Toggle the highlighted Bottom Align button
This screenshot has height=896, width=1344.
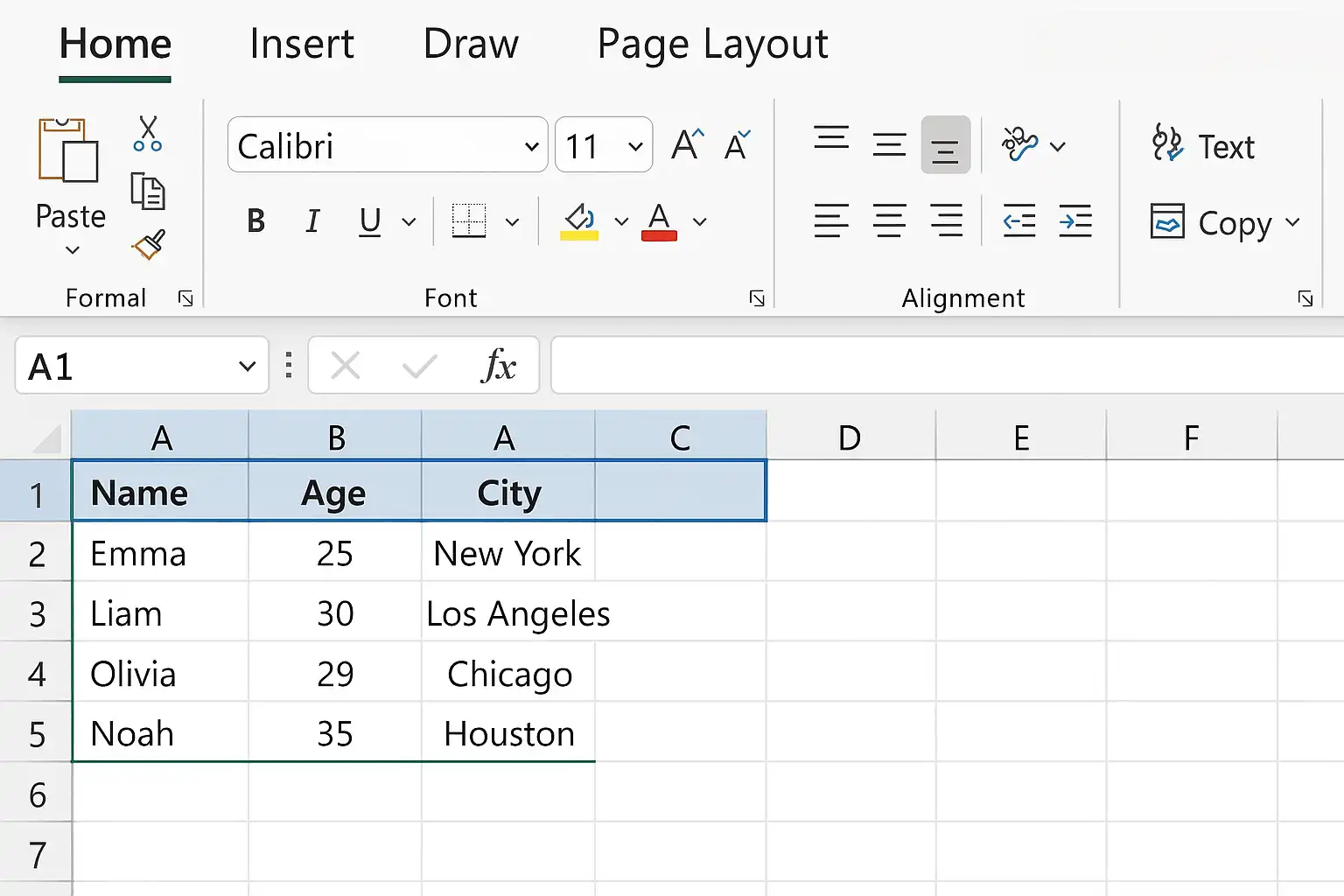pyautogui.click(x=945, y=144)
